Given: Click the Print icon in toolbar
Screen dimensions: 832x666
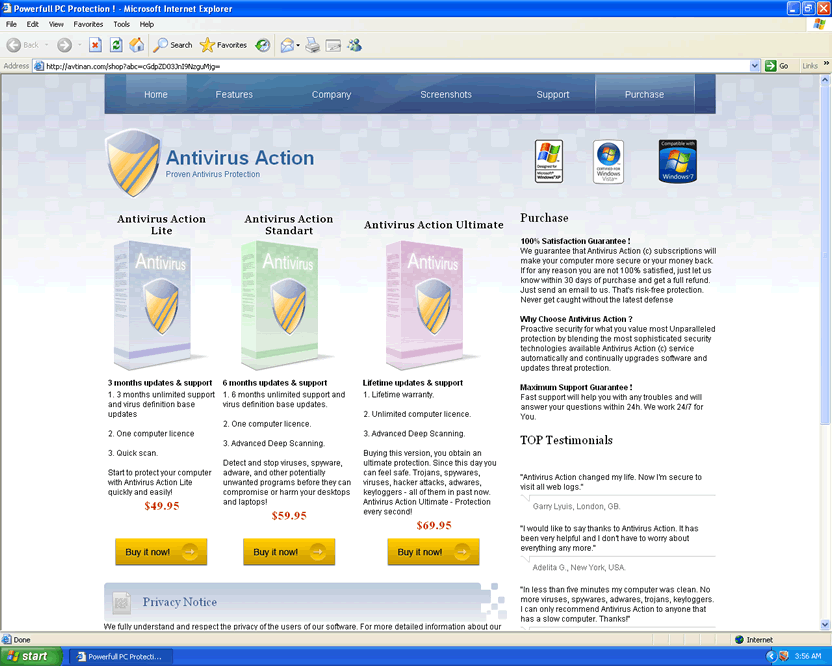Looking at the screenshot, I should [x=312, y=45].
